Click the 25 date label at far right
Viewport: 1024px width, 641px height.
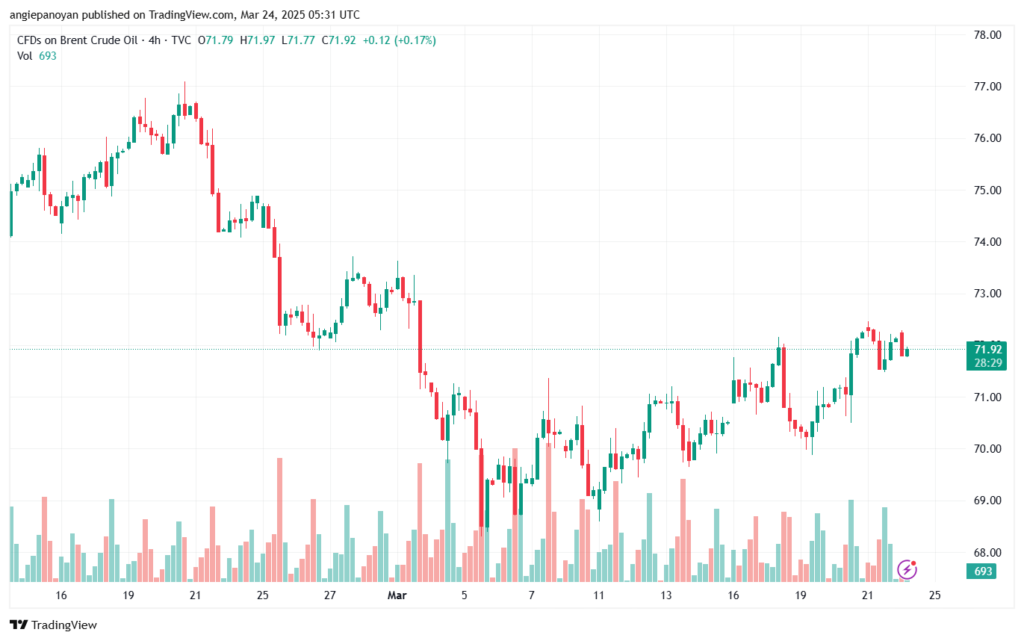click(x=935, y=595)
